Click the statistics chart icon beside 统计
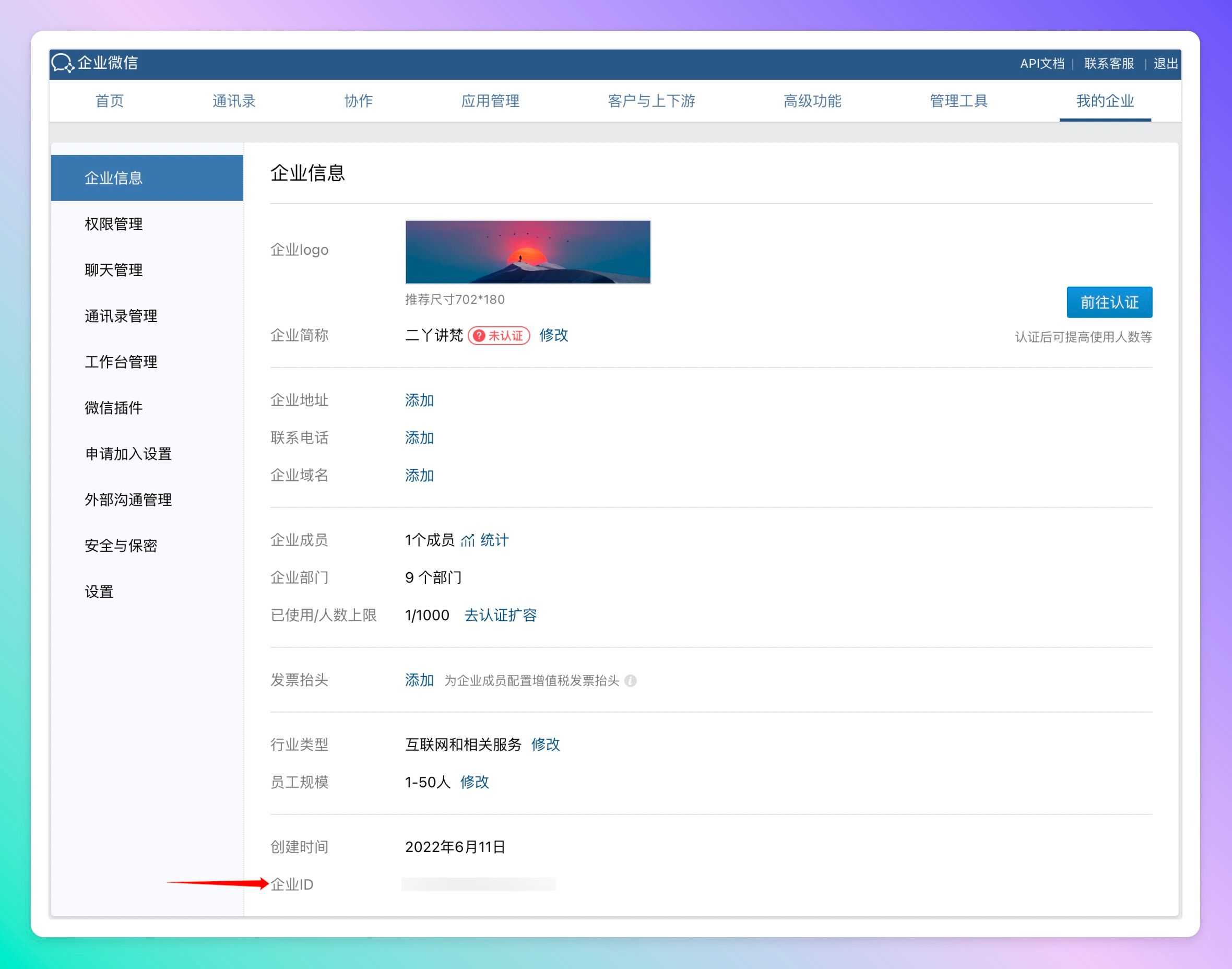 (x=467, y=540)
